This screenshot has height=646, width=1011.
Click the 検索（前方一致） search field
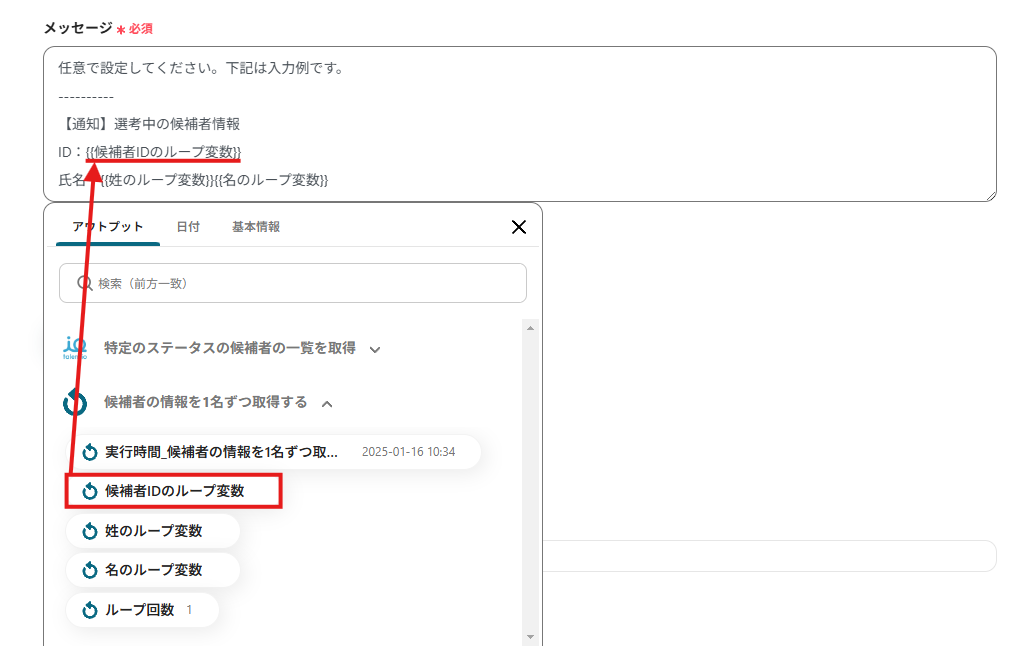293,283
